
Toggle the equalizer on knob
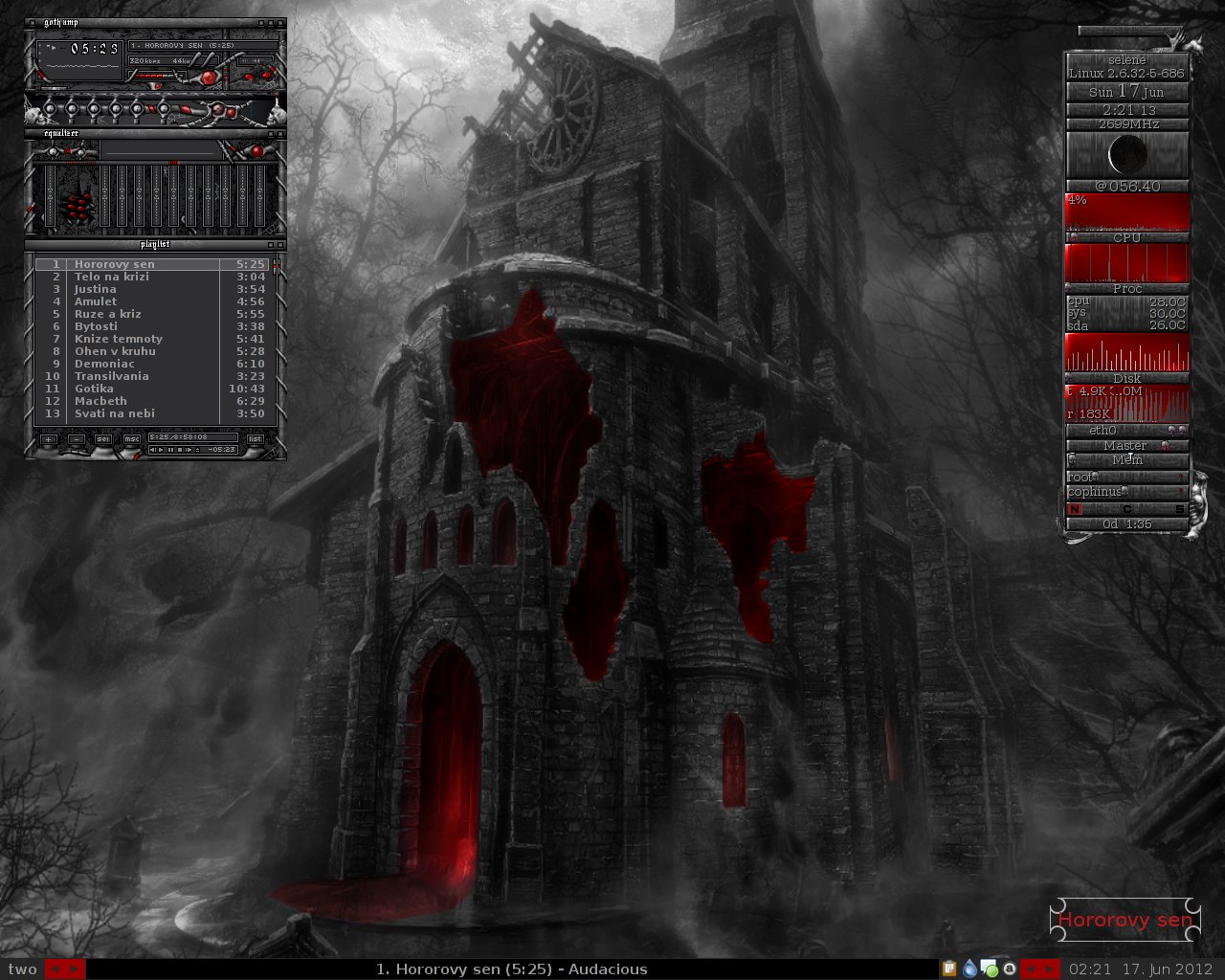click(x=53, y=151)
